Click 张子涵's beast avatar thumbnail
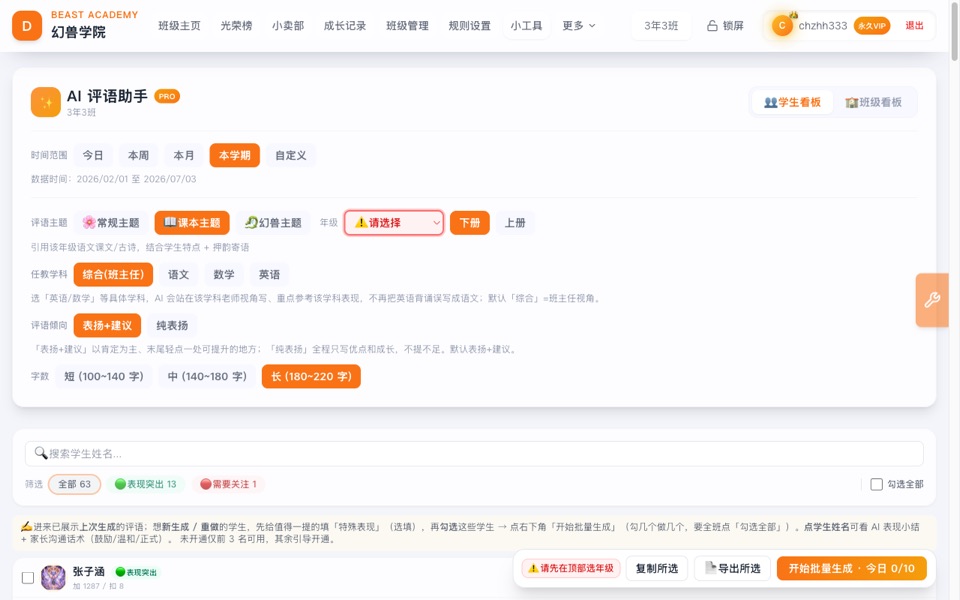Screen dimensions: 960x600 [x=53, y=577]
